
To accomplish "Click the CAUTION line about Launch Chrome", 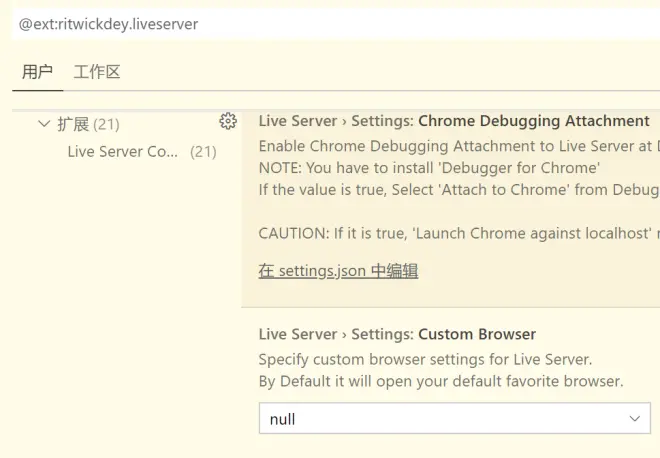I will [459, 233].
